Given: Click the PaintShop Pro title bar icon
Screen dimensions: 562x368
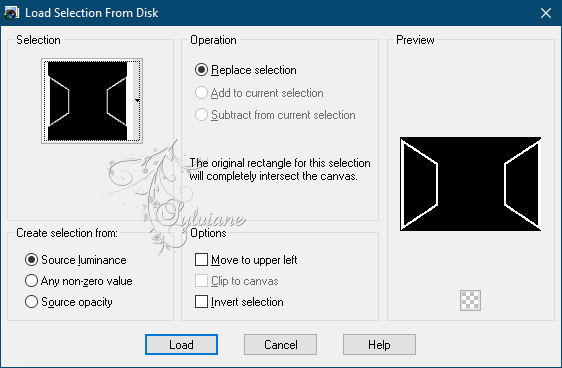Looking at the screenshot, I should [11, 13].
